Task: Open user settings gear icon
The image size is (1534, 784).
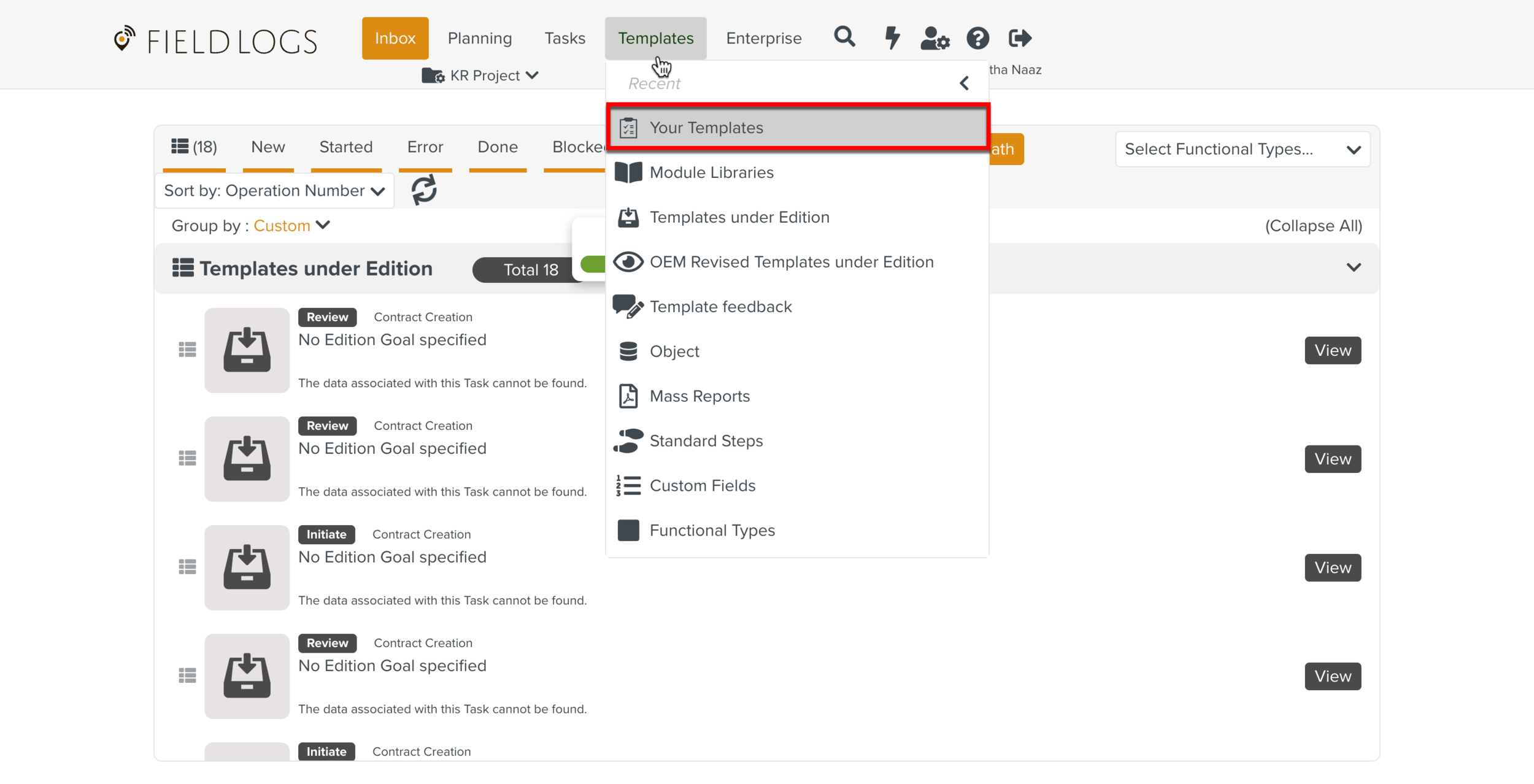Action: coord(935,38)
